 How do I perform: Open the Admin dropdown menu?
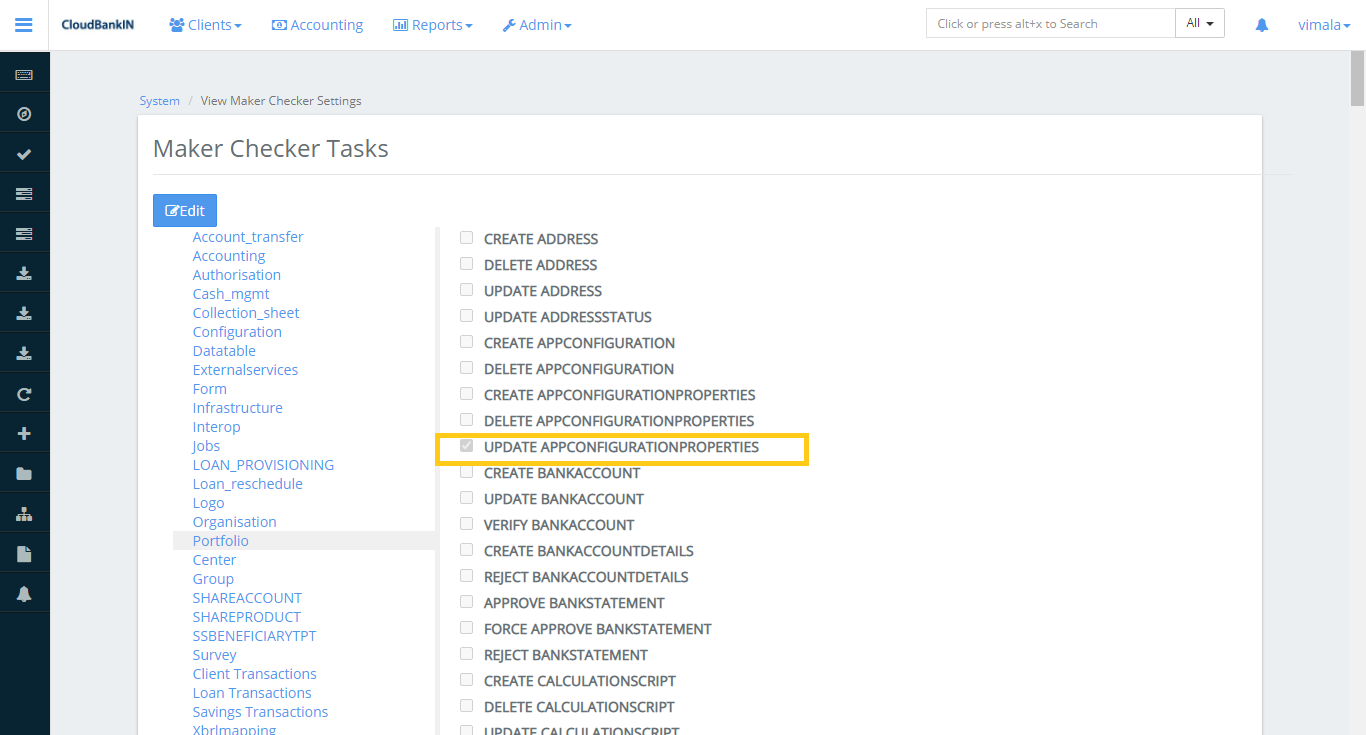coord(537,24)
